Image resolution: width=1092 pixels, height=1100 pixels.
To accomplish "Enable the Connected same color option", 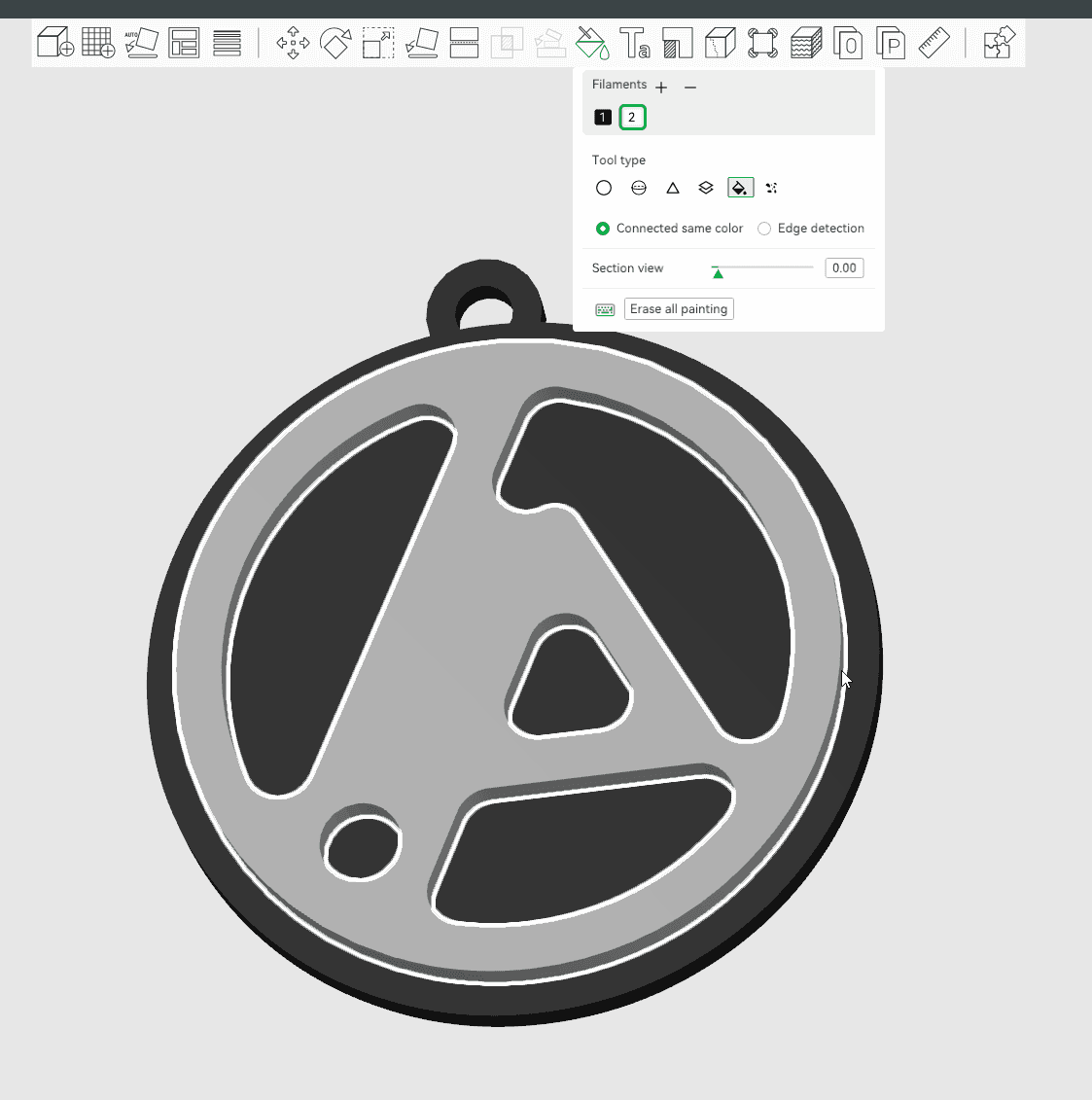I will pos(603,229).
